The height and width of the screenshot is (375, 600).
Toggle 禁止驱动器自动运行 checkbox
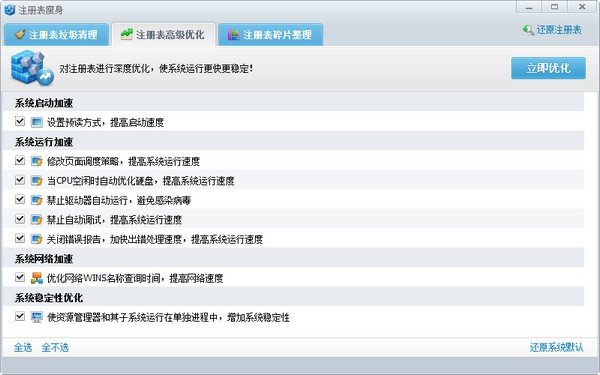(20, 199)
